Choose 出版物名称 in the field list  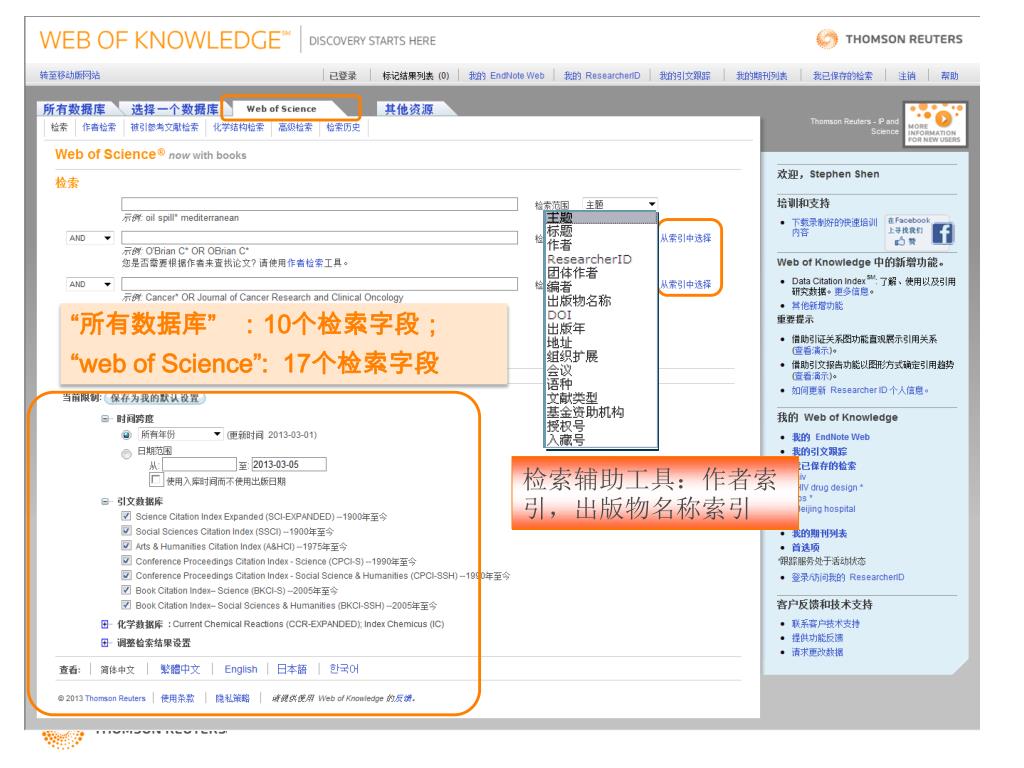(x=579, y=301)
